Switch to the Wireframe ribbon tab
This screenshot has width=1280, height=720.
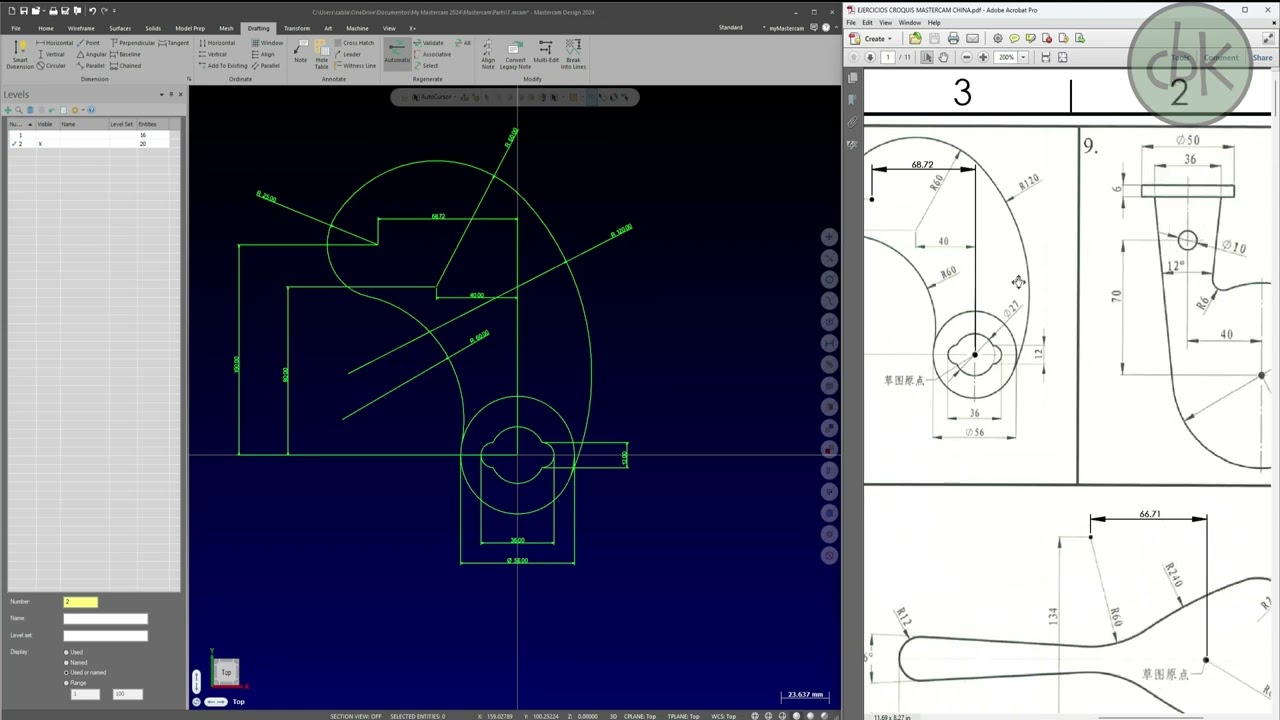(81, 28)
